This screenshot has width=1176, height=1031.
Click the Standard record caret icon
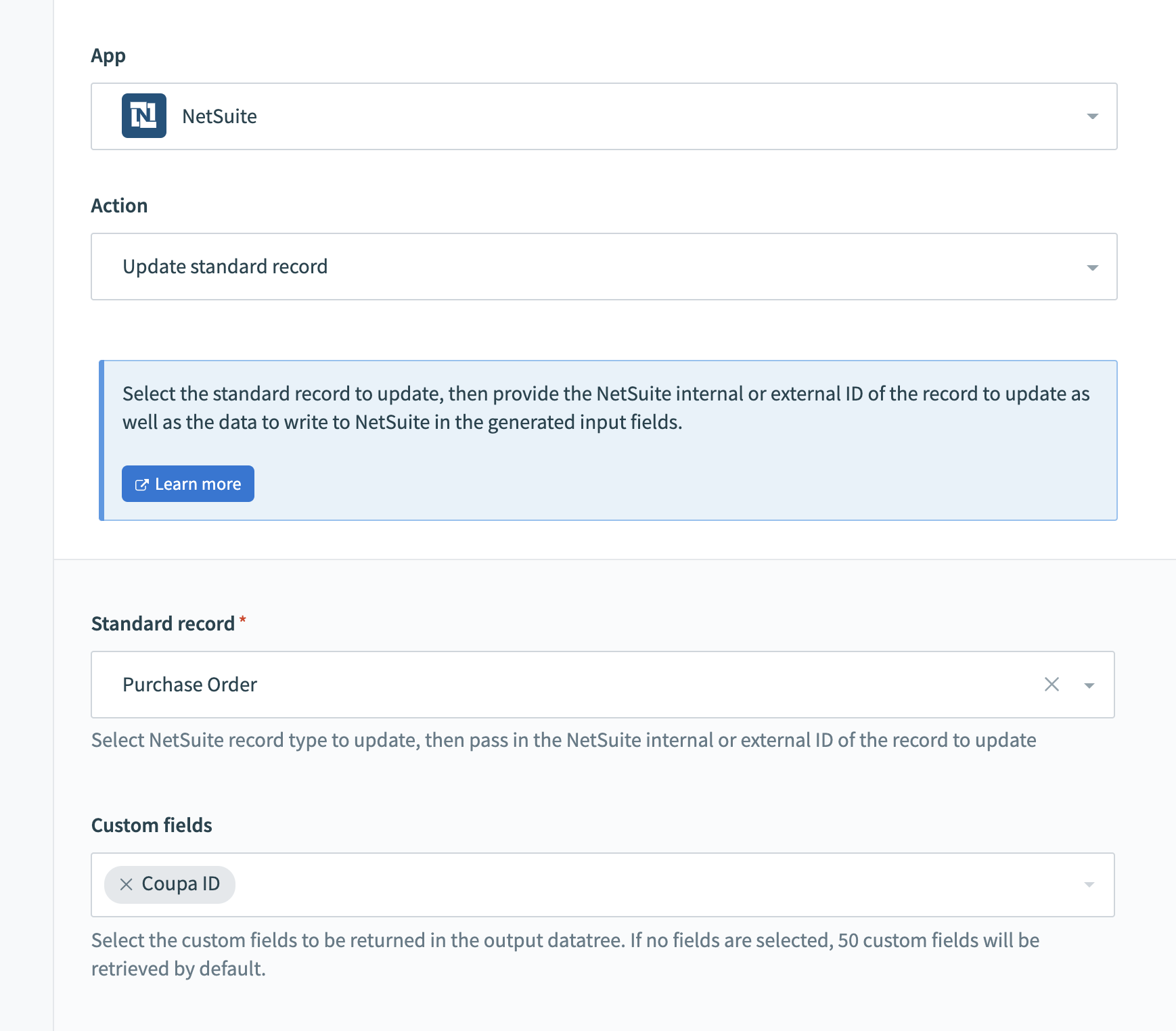(1089, 685)
